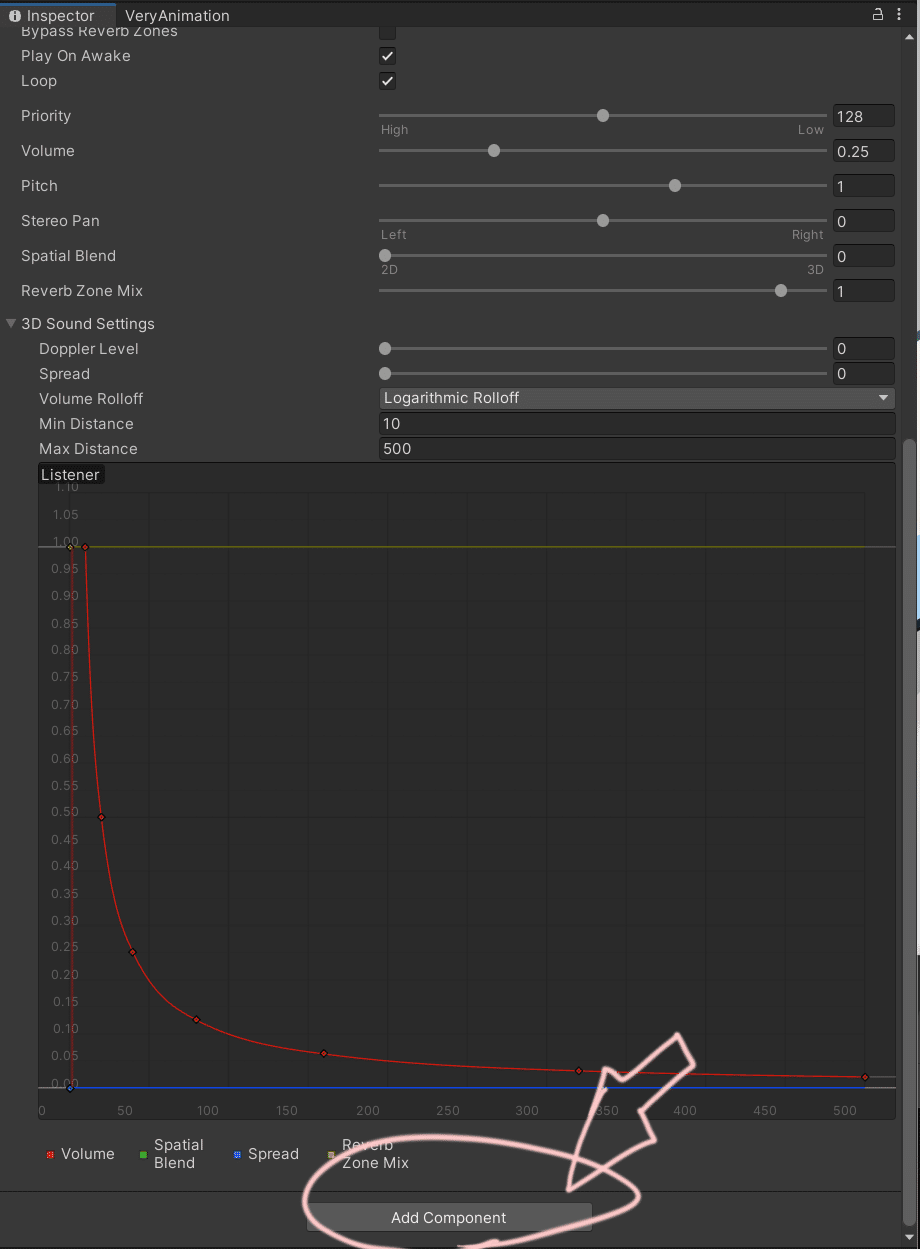
Task: Open the Volume Rolloff dropdown
Action: pyautogui.click(x=636, y=398)
